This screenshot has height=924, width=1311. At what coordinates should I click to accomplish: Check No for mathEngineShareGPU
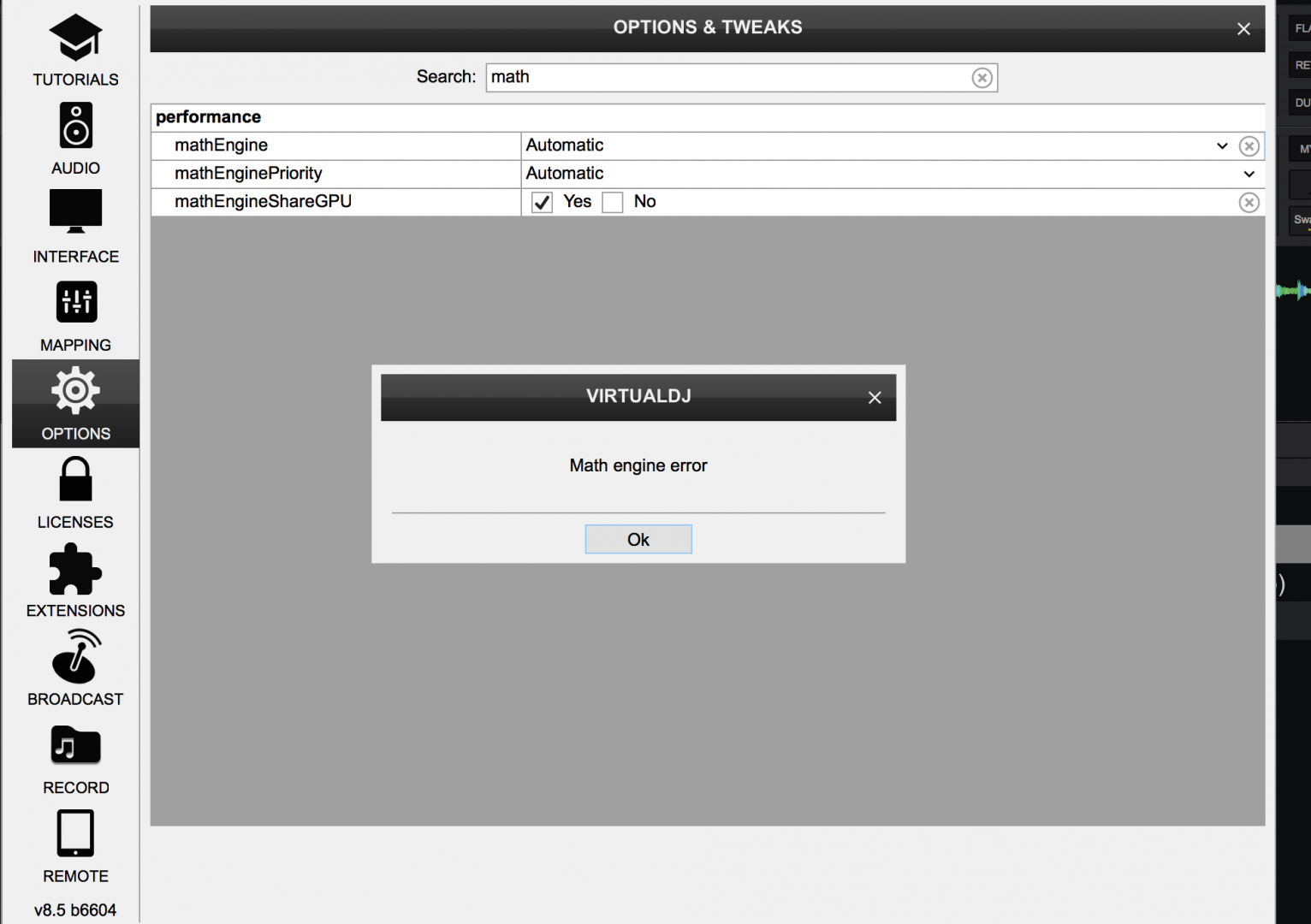tap(613, 203)
